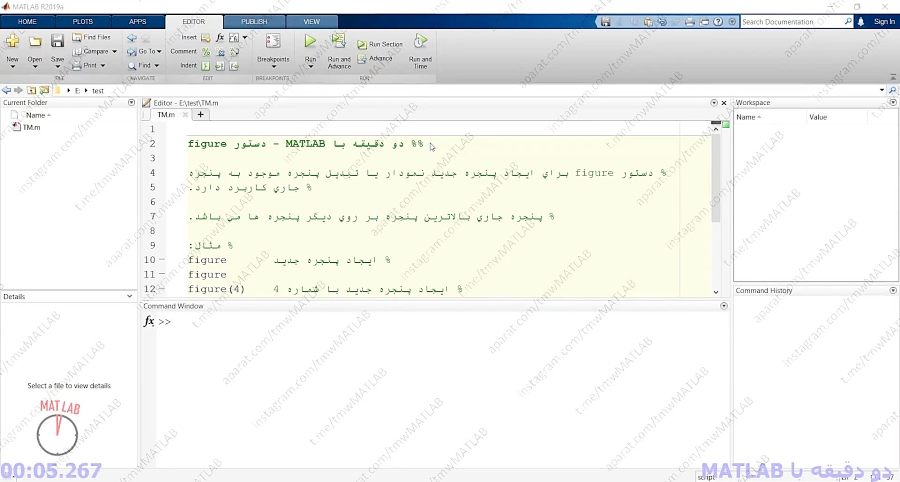Click the quick access Print icon
This screenshot has height=482, width=900.
click(x=690, y=22)
